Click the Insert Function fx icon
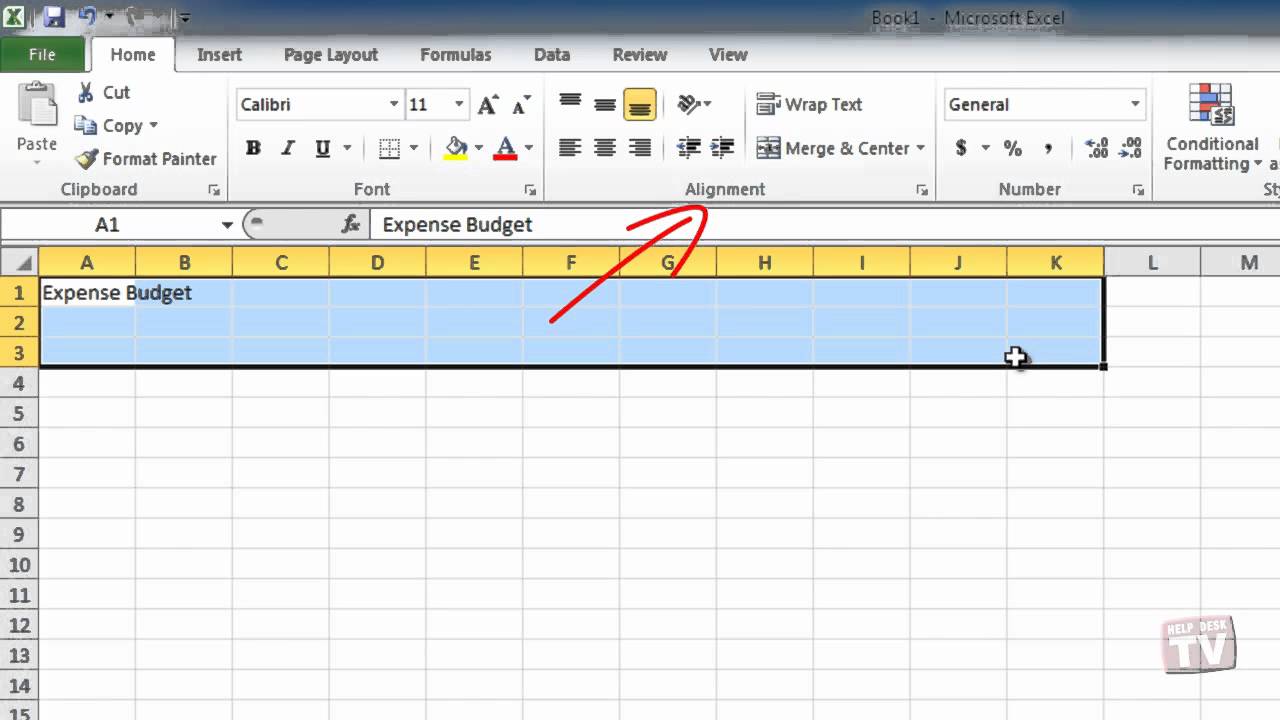 coord(350,224)
